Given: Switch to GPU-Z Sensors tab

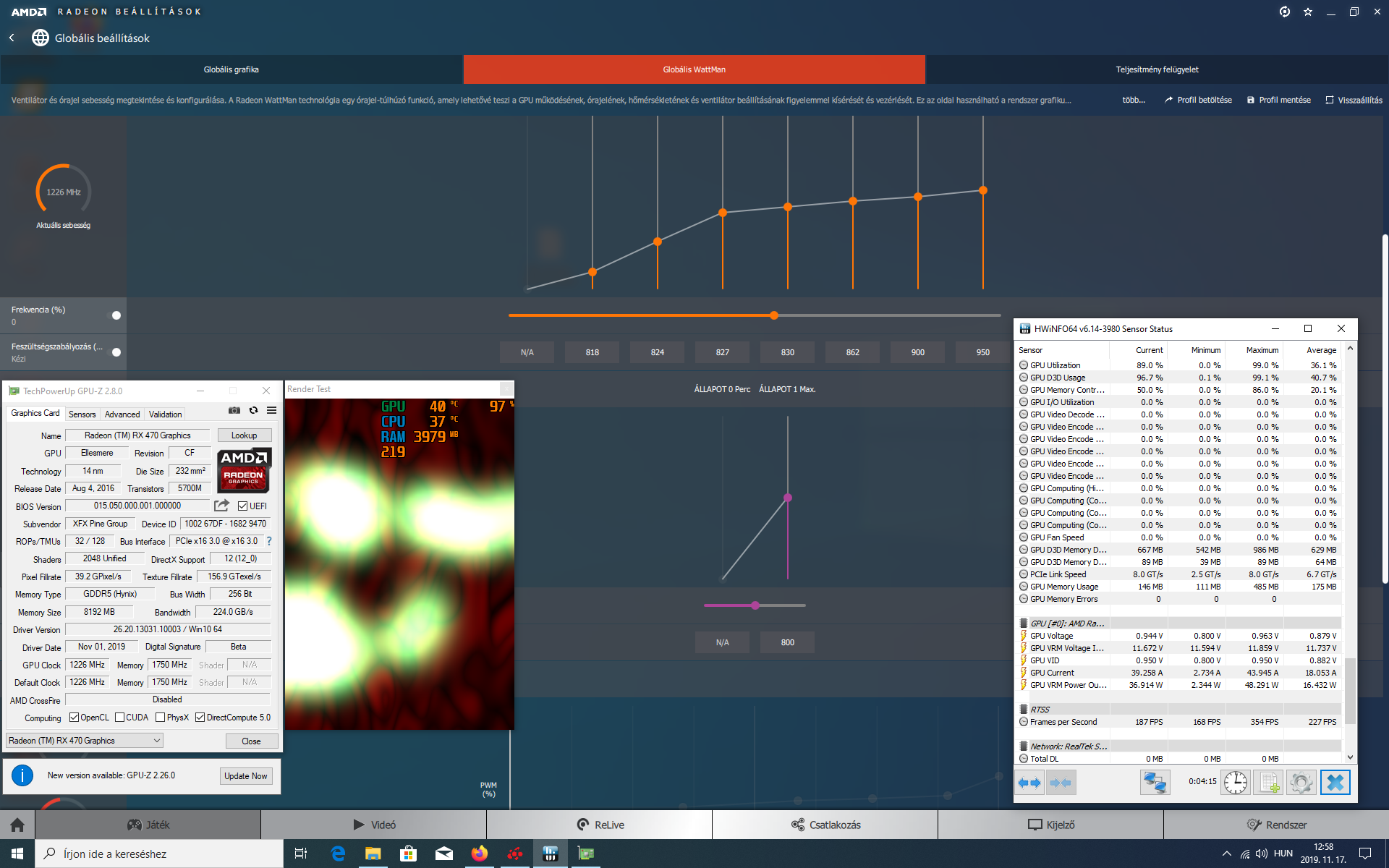Looking at the screenshot, I should 82,414.
